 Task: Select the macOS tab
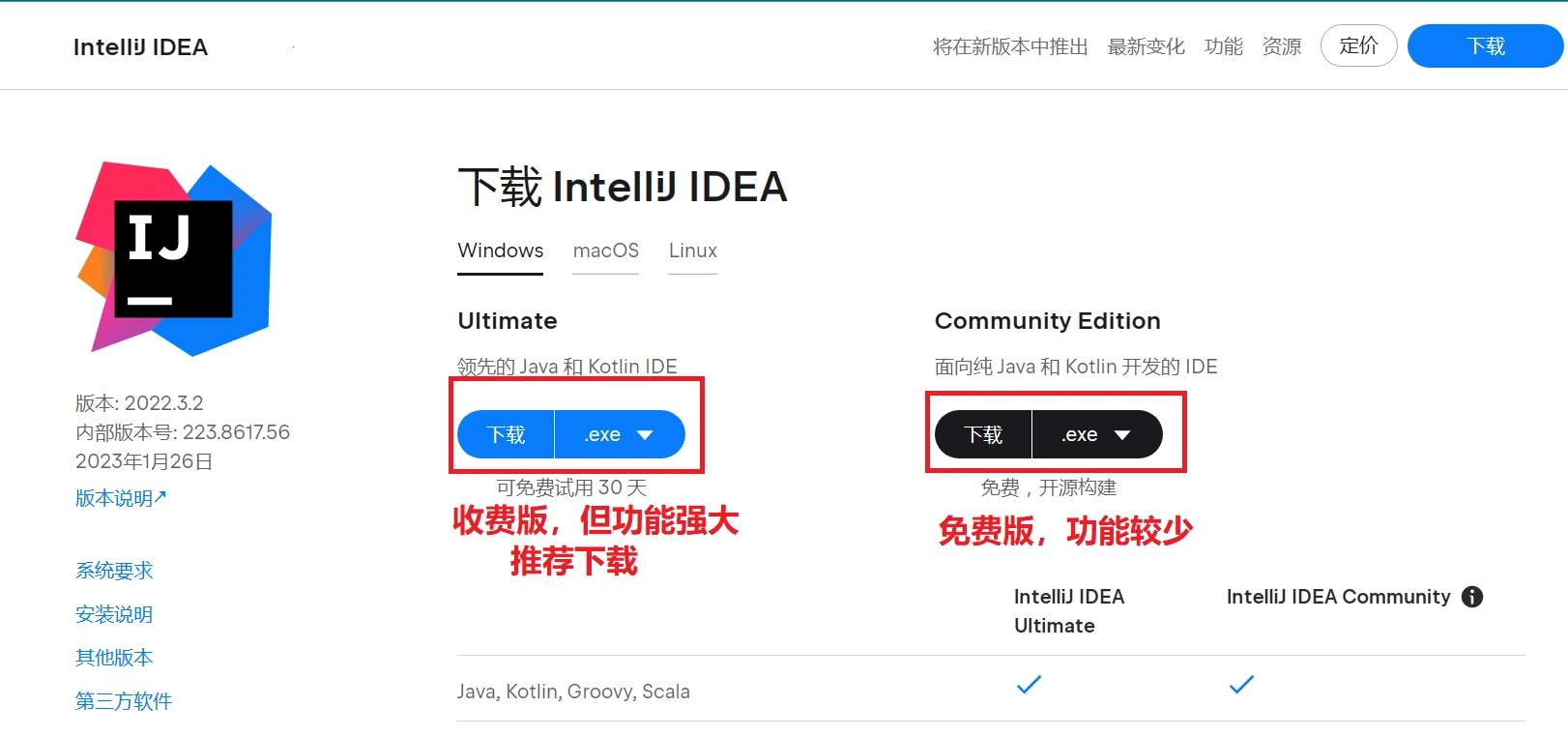click(605, 251)
